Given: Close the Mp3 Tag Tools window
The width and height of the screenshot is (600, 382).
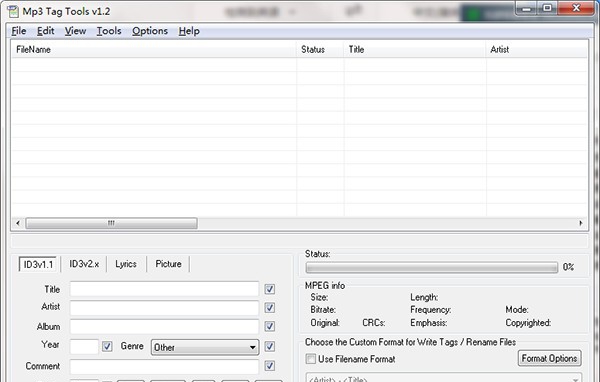Looking at the screenshot, I should [576, 8].
